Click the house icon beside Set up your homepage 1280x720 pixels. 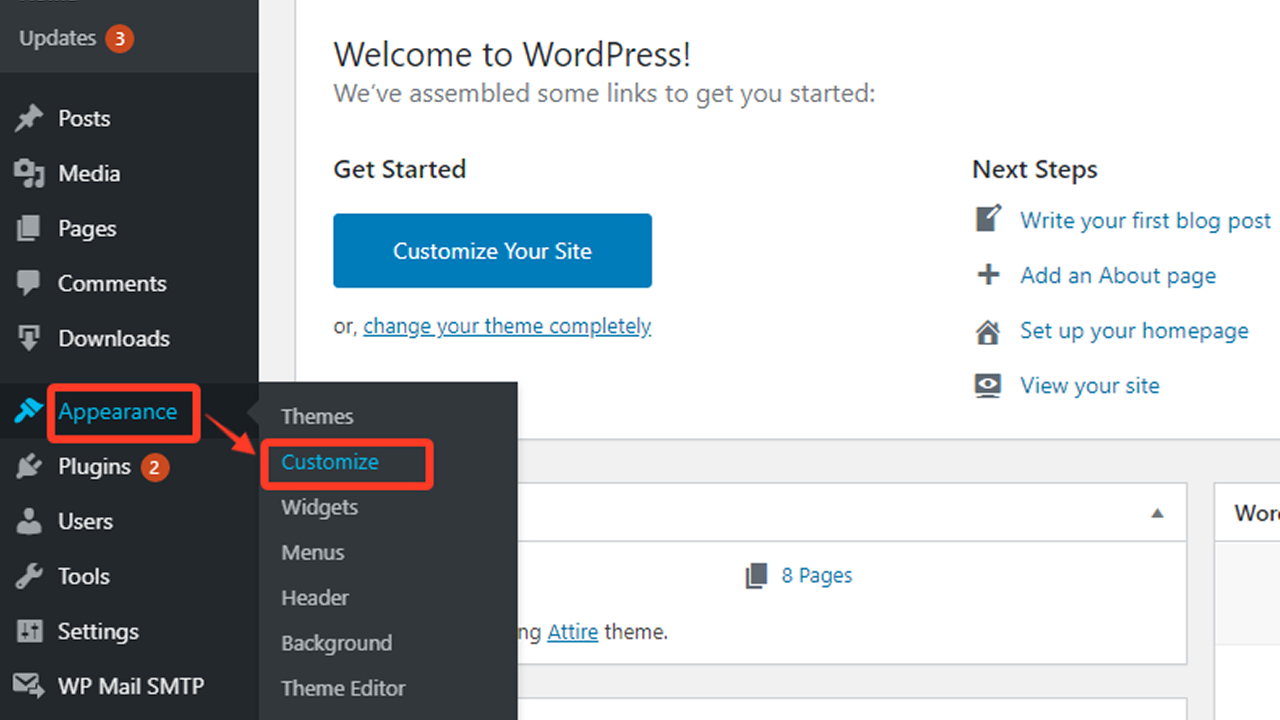point(988,331)
